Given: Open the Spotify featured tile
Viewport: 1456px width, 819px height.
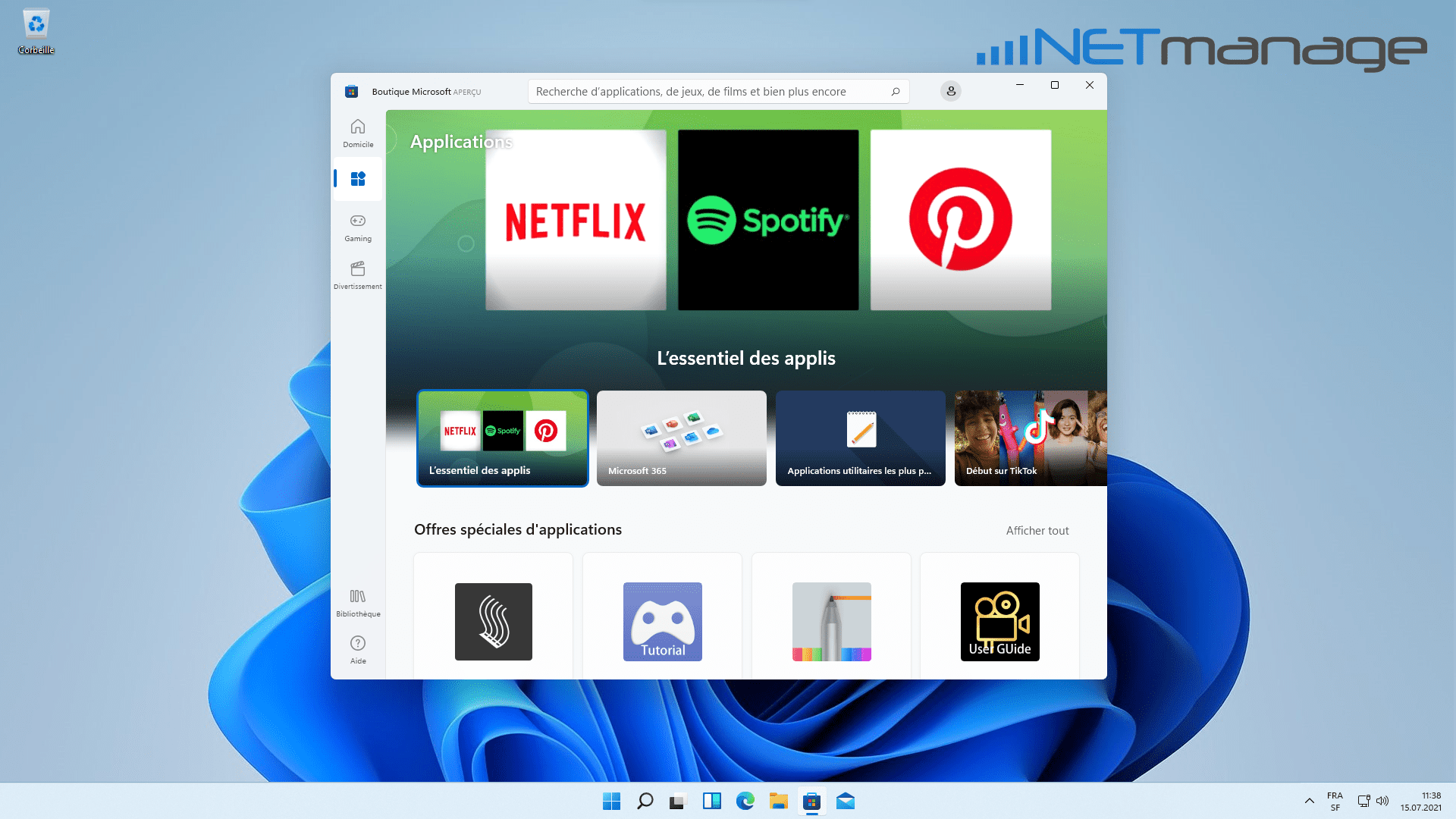Looking at the screenshot, I should (768, 220).
